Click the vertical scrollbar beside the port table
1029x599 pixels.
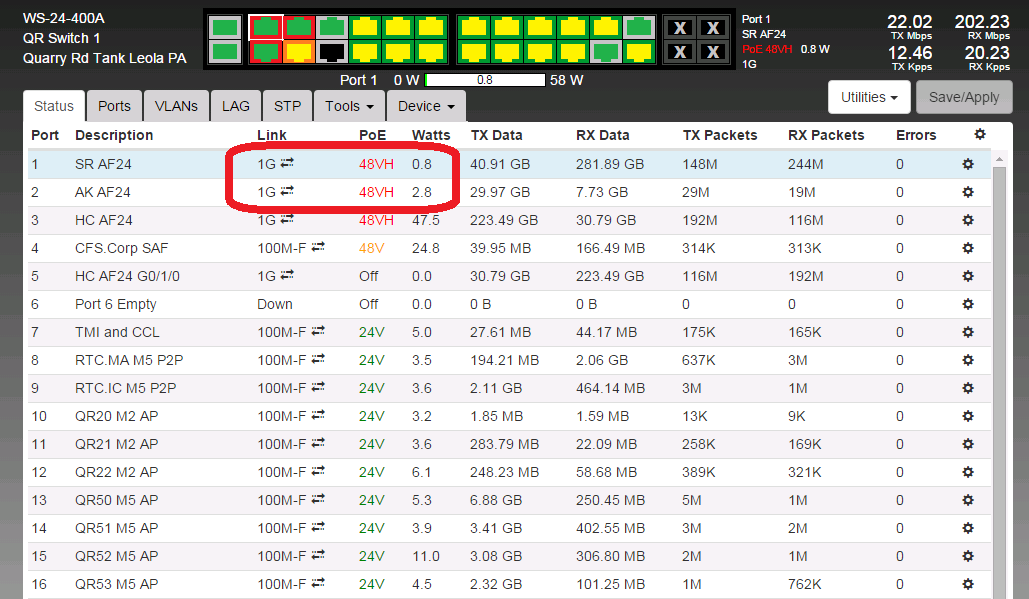click(1000, 380)
